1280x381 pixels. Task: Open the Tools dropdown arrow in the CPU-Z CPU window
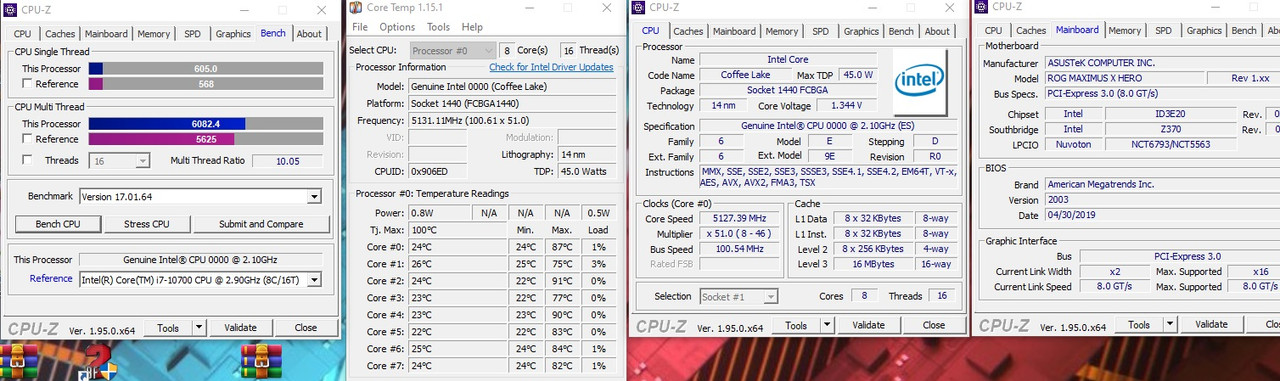[826, 325]
